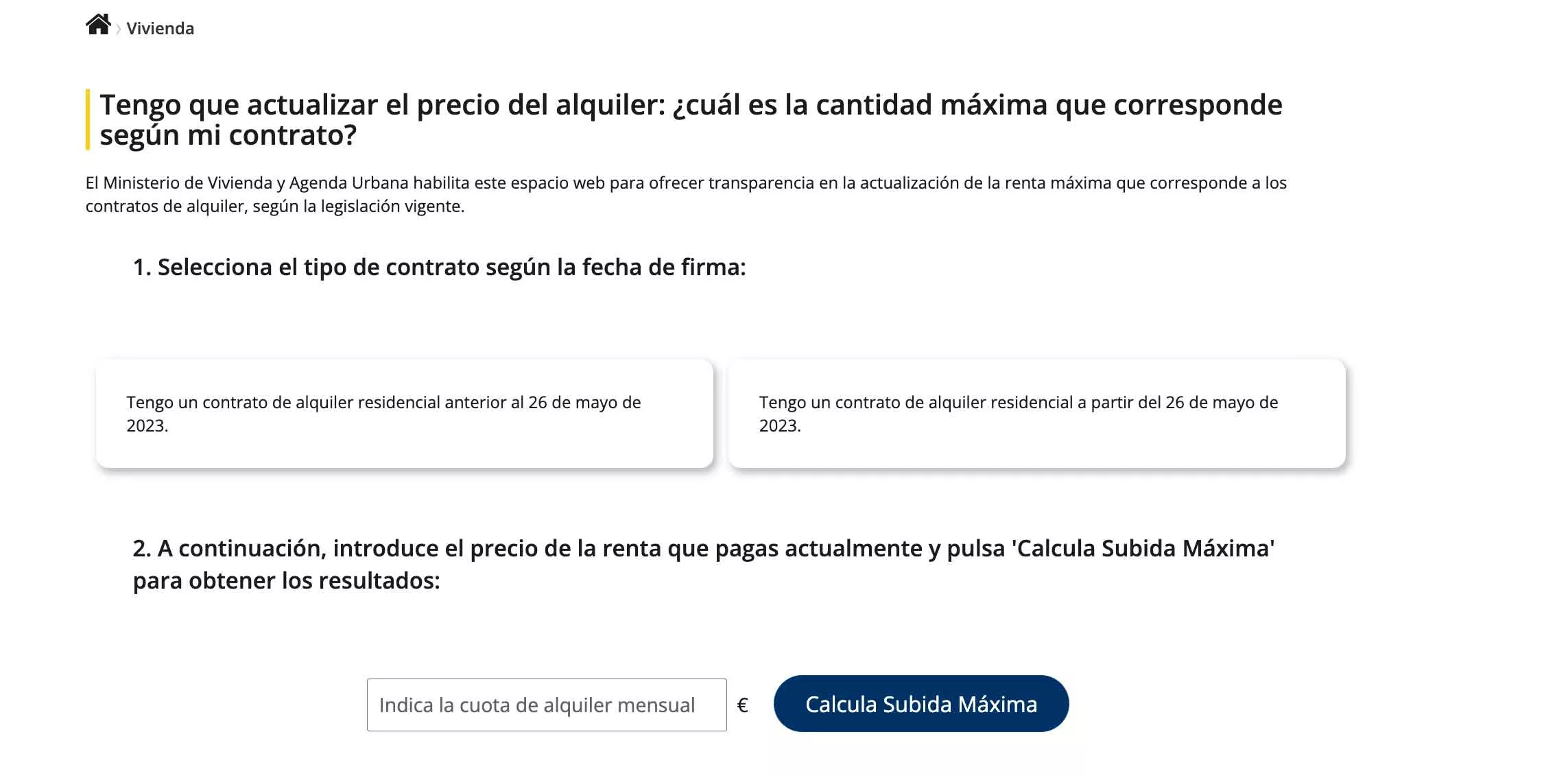The height and width of the screenshot is (778, 1568).
Task: Click the euro symbol next to the input
Action: pos(743,704)
